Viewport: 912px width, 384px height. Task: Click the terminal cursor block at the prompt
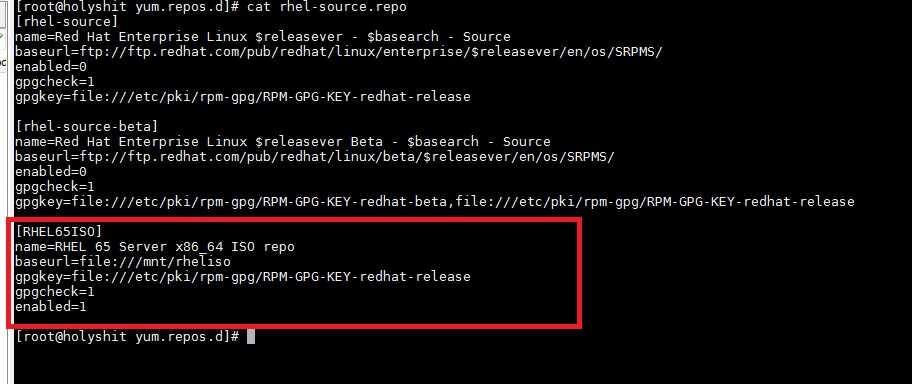[251, 336]
